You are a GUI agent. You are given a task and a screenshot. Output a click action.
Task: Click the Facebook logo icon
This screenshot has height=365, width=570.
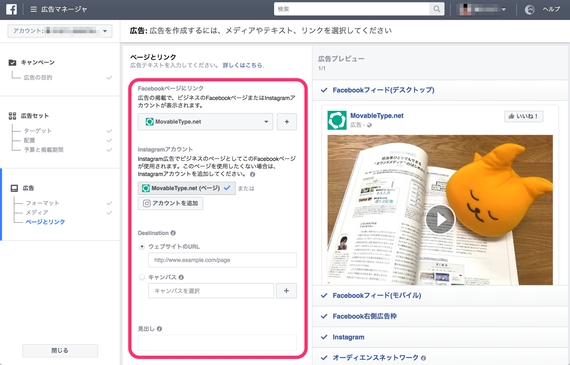[11, 9]
